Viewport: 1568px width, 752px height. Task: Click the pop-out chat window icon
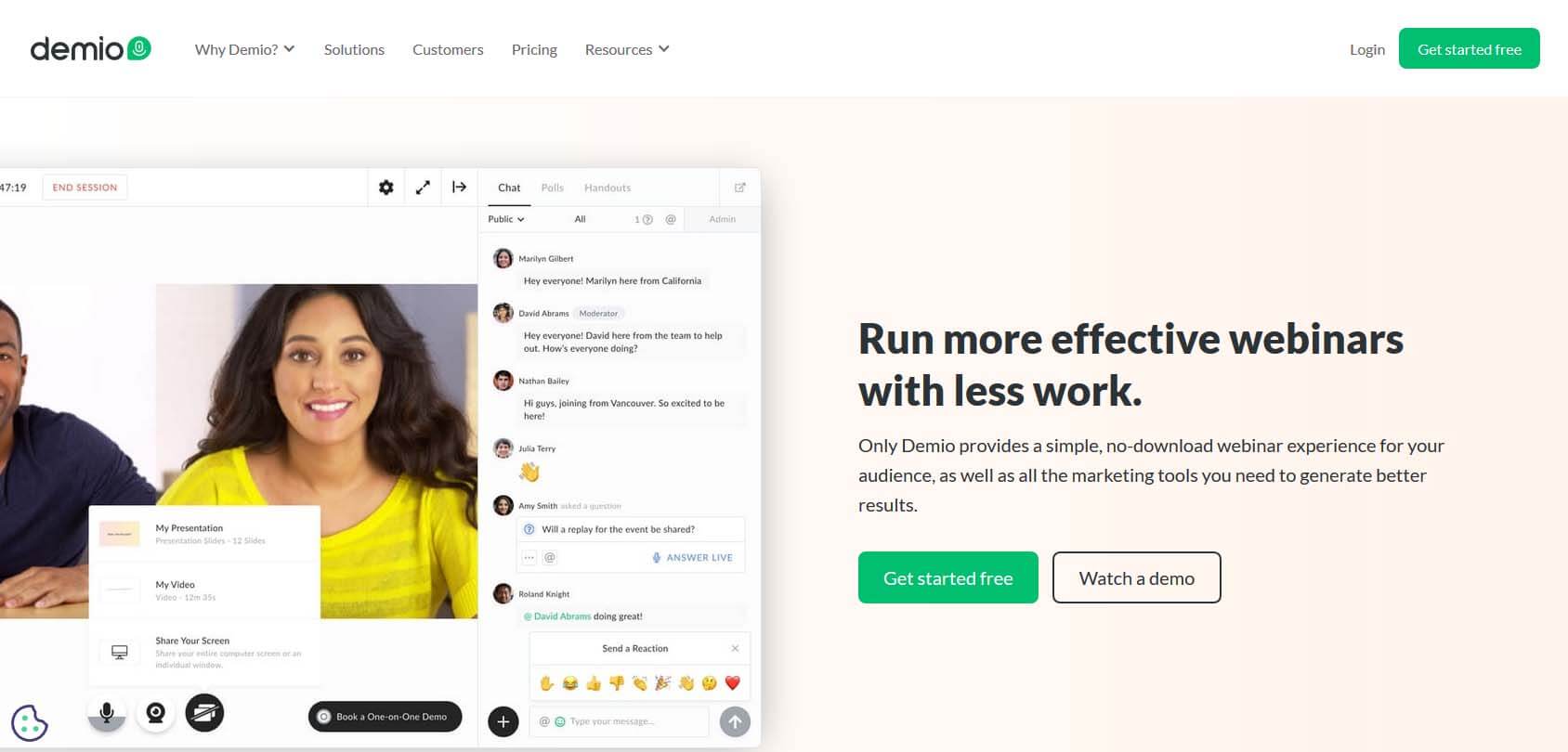click(740, 188)
